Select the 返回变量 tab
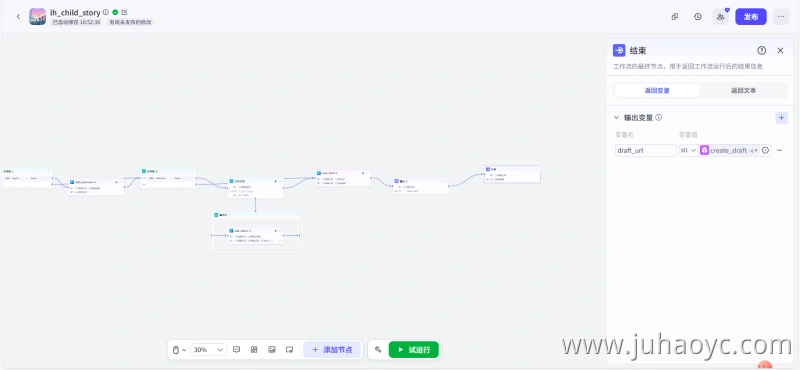The width and height of the screenshot is (800, 370). [x=657, y=91]
